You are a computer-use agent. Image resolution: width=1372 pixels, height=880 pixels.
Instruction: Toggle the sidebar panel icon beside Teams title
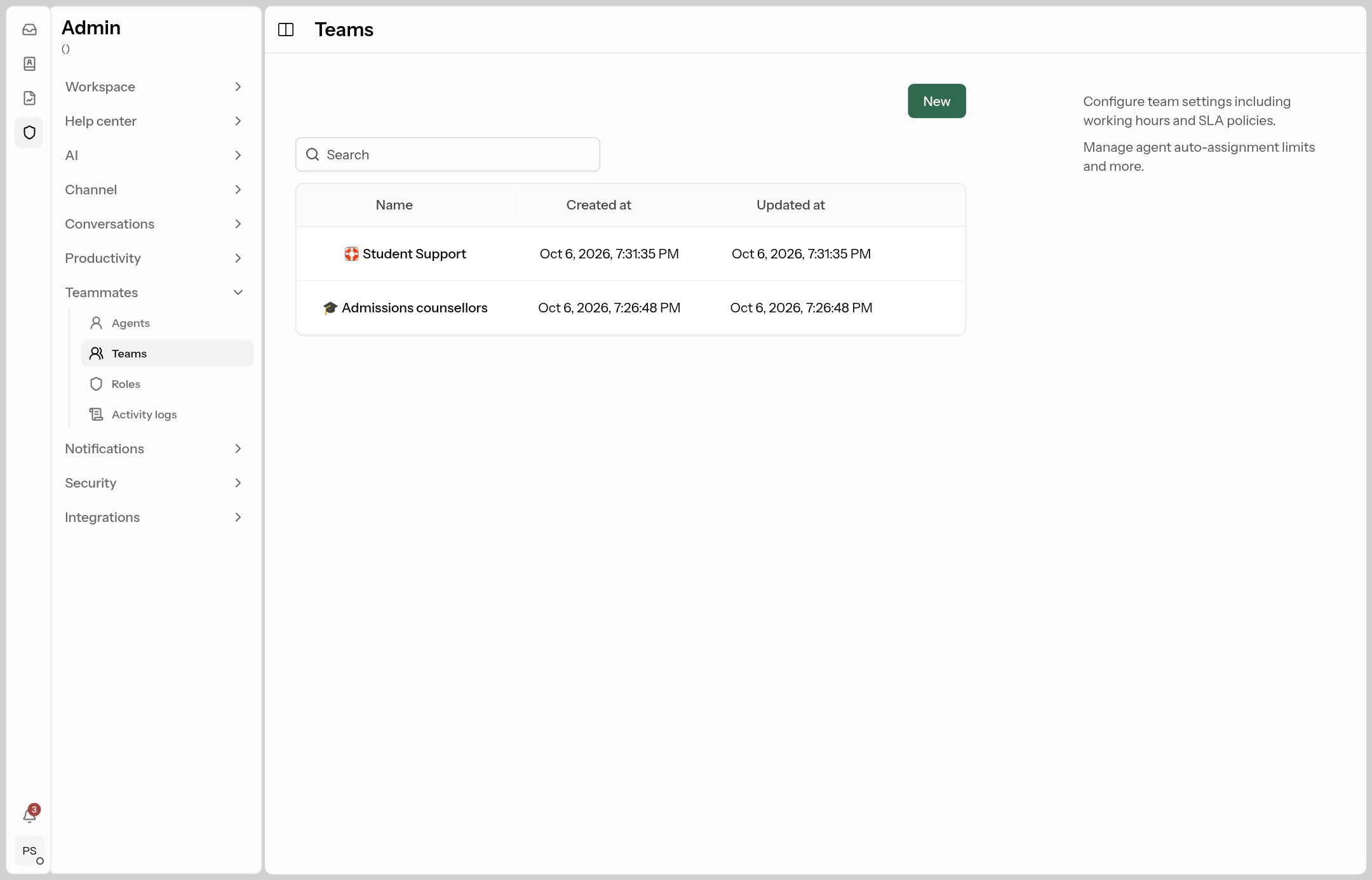(286, 30)
